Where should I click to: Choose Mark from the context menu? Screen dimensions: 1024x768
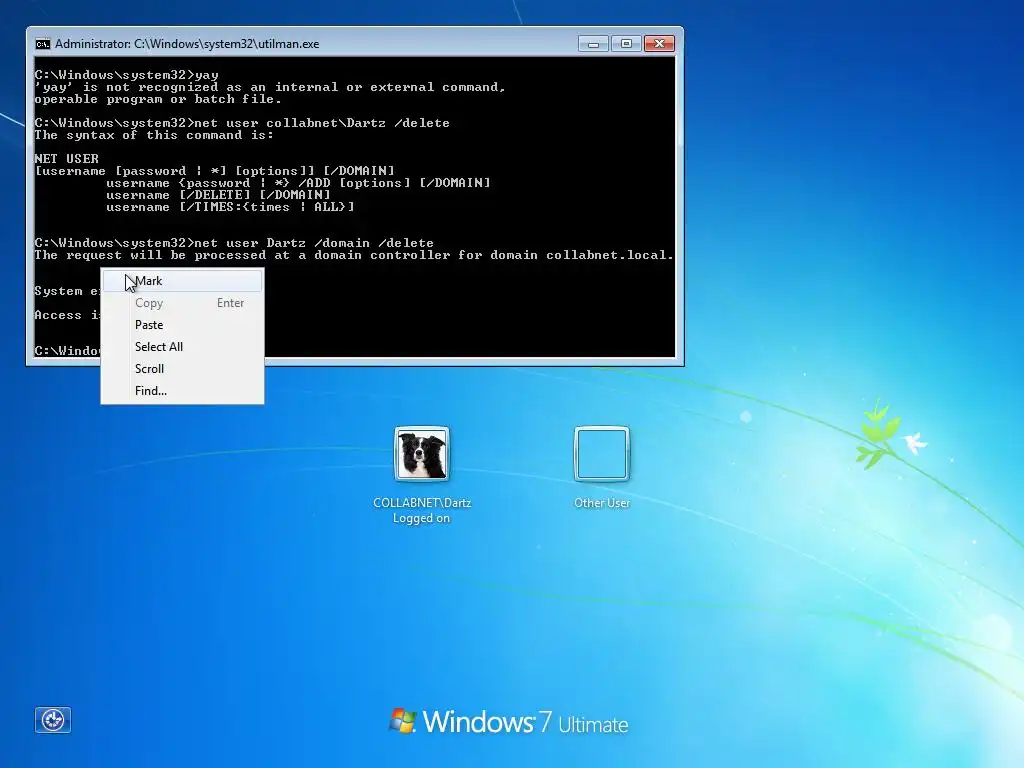(182, 281)
